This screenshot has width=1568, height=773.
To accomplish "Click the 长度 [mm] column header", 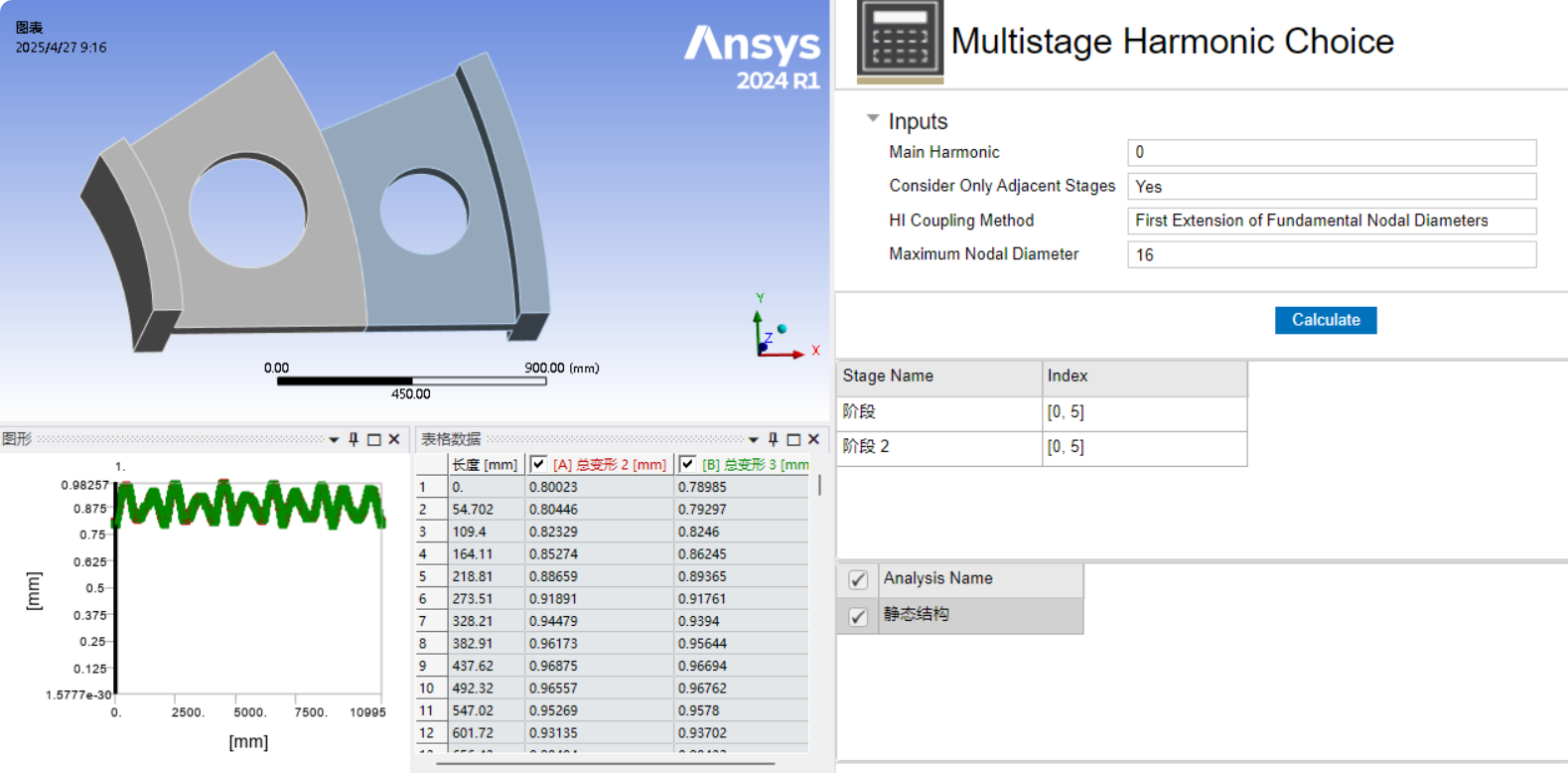I will 485,464.
